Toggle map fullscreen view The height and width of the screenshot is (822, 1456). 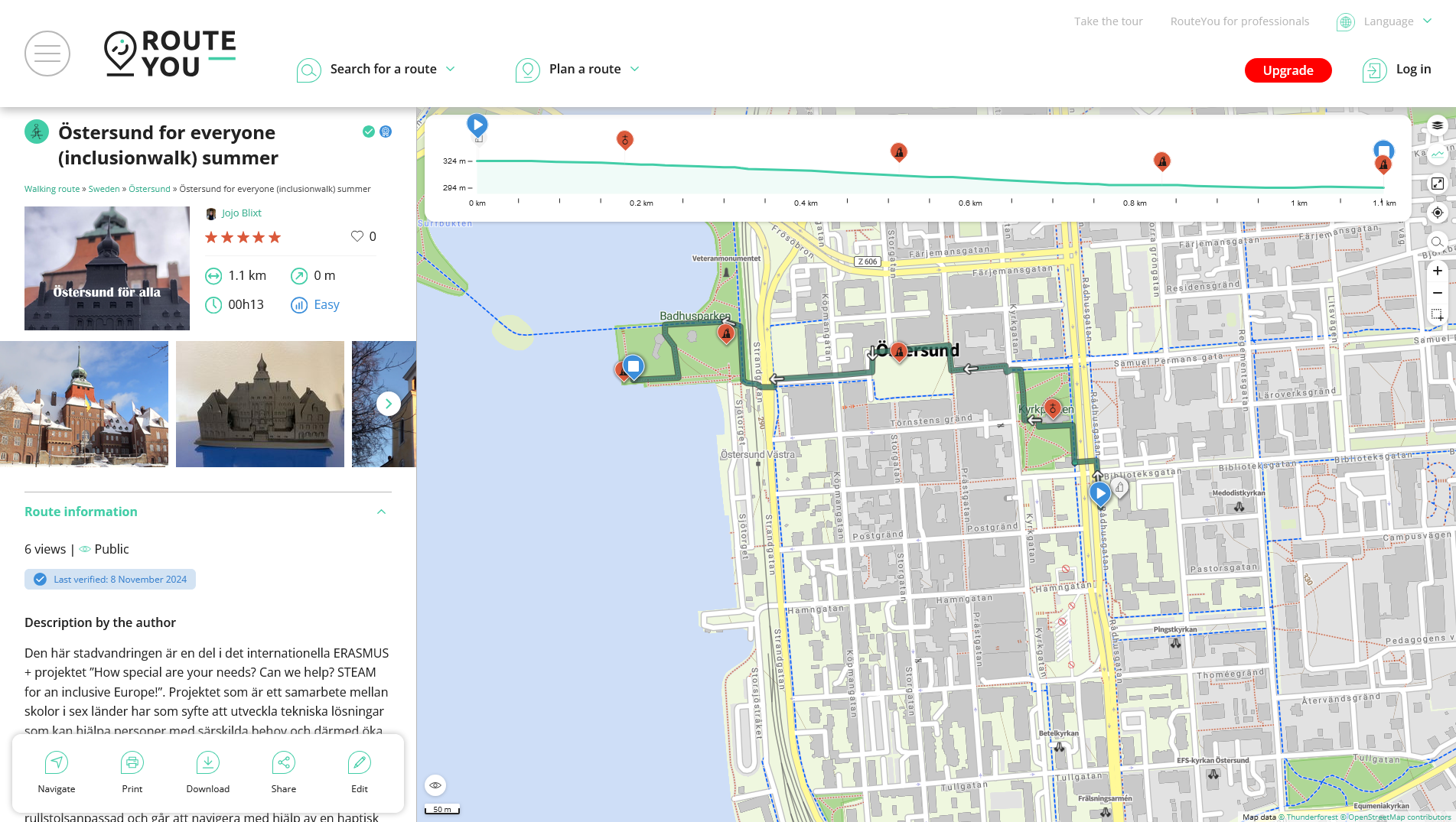coord(1438,184)
